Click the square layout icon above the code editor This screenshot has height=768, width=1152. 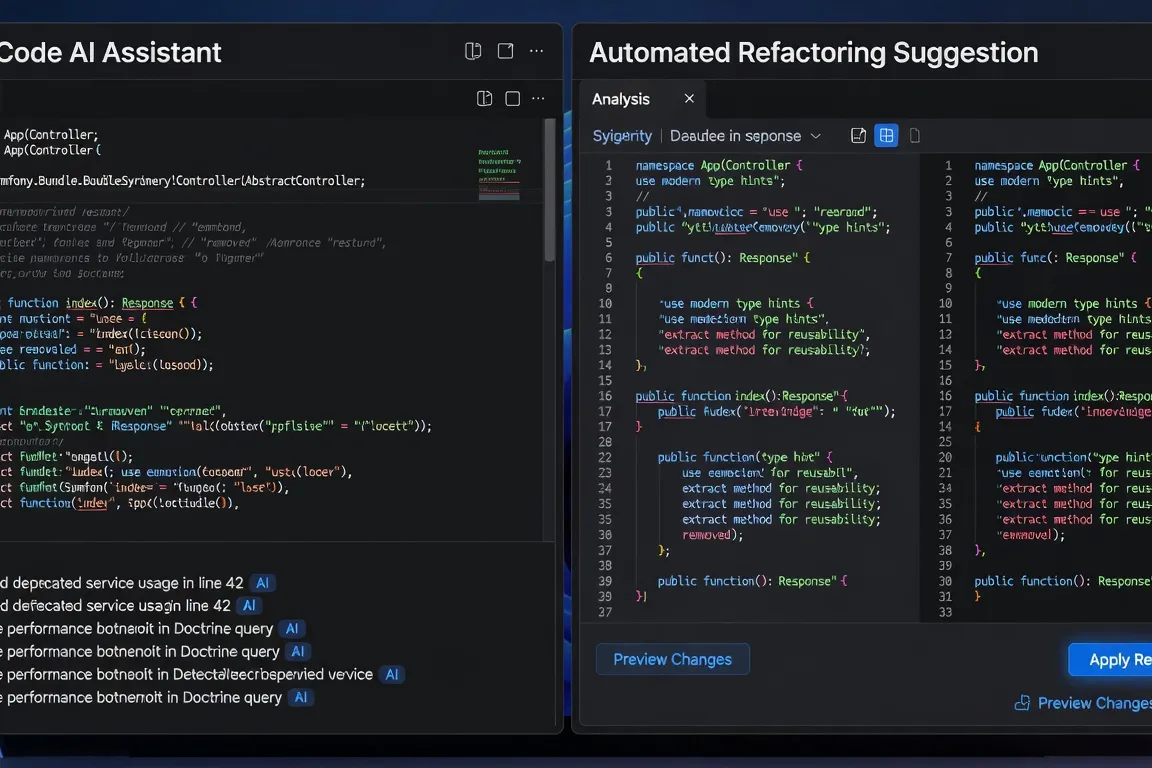[513, 98]
